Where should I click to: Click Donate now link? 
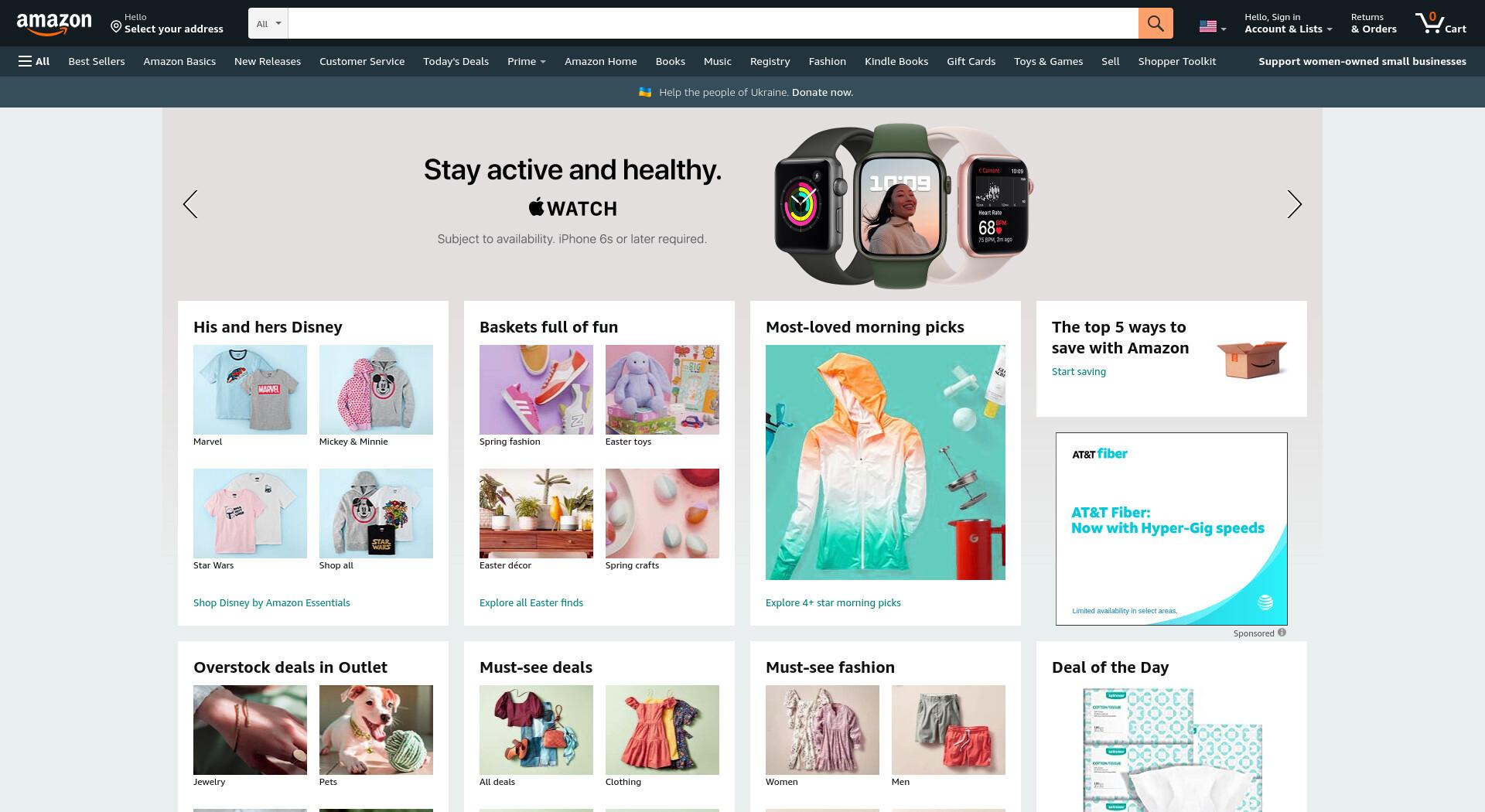(822, 92)
